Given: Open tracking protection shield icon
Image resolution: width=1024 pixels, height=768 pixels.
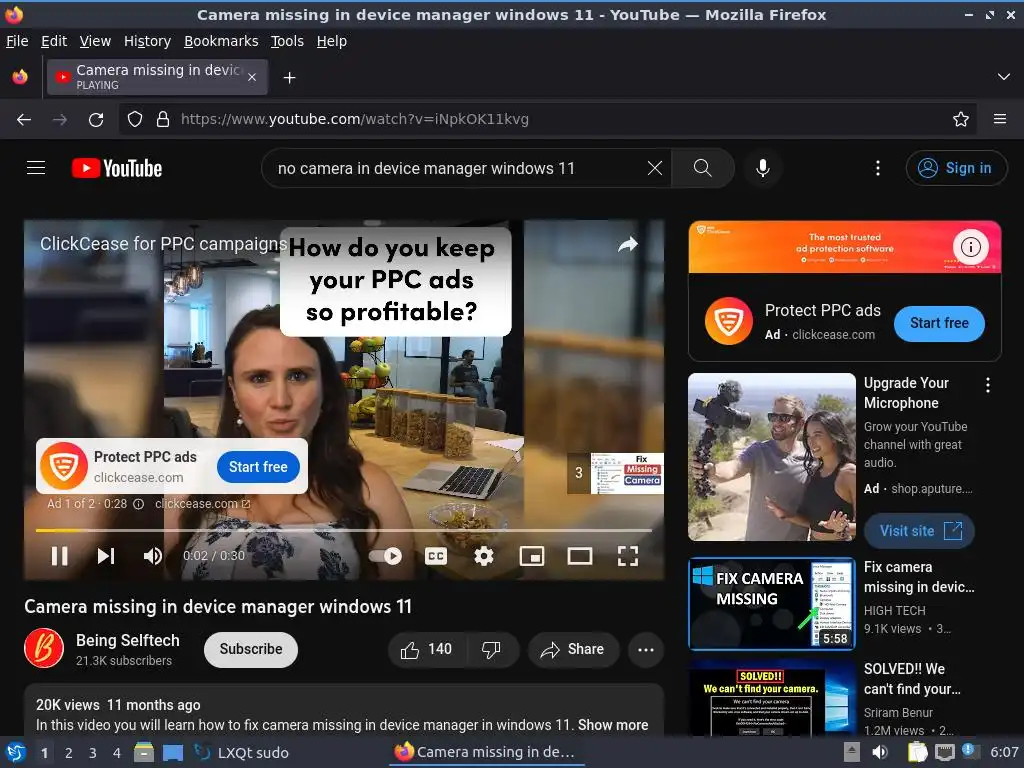Looking at the screenshot, I should pyautogui.click(x=135, y=120).
